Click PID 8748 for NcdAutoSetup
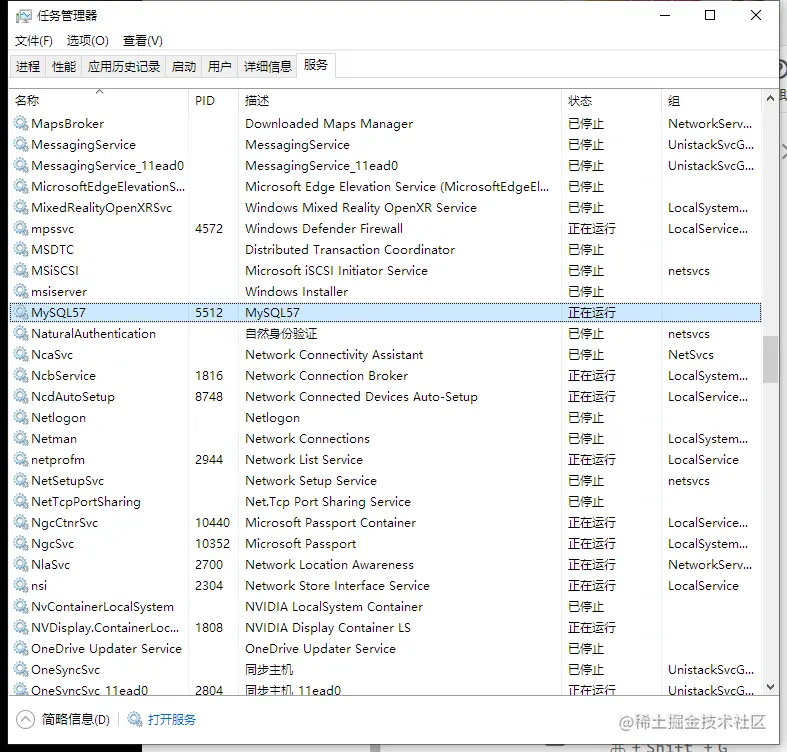The width and height of the screenshot is (787, 752). (x=209, y=397)
